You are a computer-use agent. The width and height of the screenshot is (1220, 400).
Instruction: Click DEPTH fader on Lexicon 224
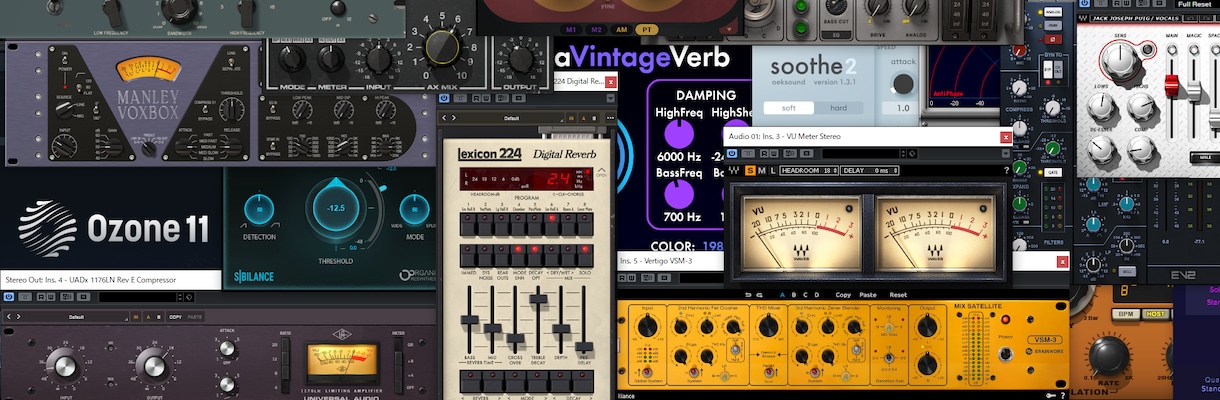[x=561, y=328]
